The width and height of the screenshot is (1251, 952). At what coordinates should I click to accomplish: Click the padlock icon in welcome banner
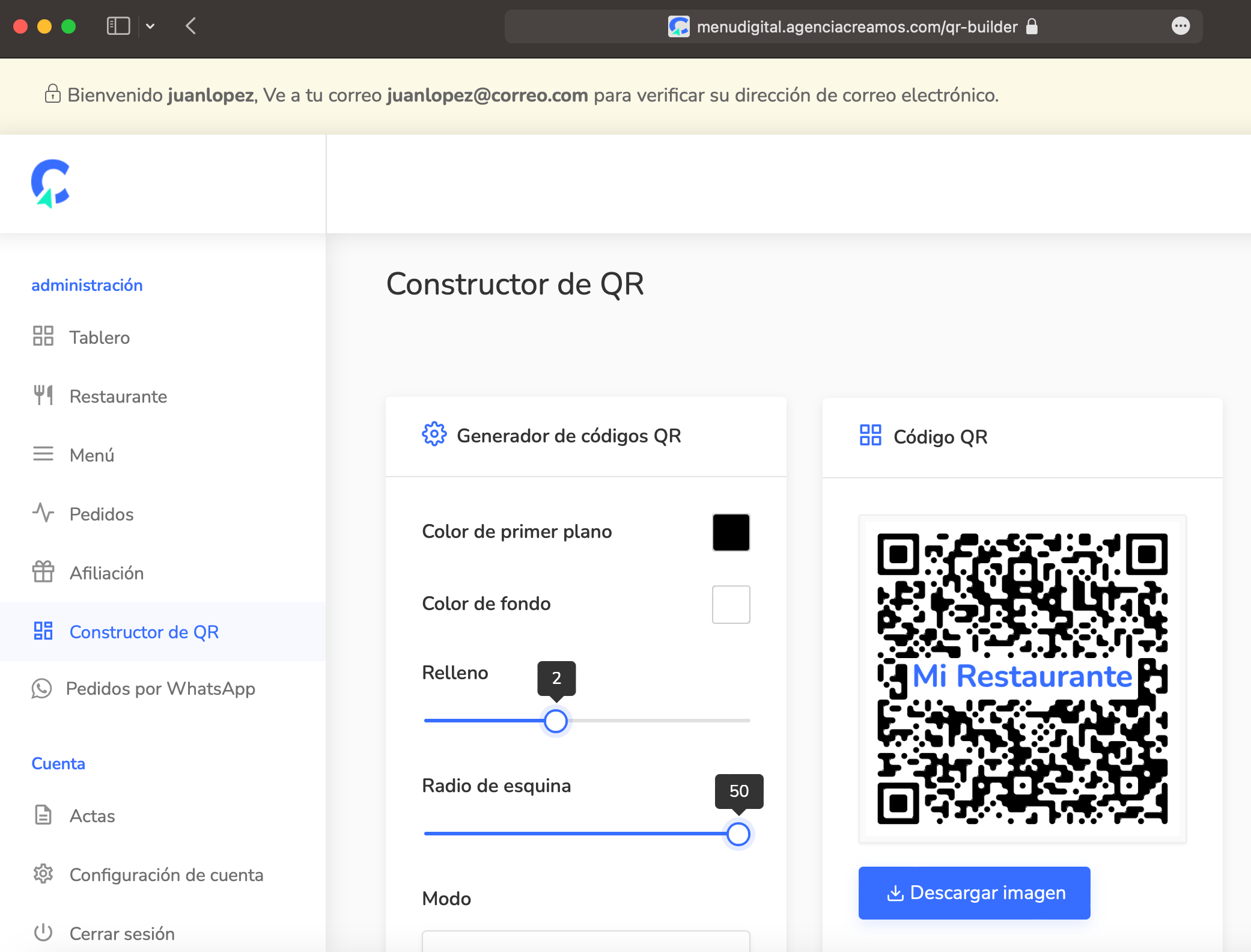point(53,94)
